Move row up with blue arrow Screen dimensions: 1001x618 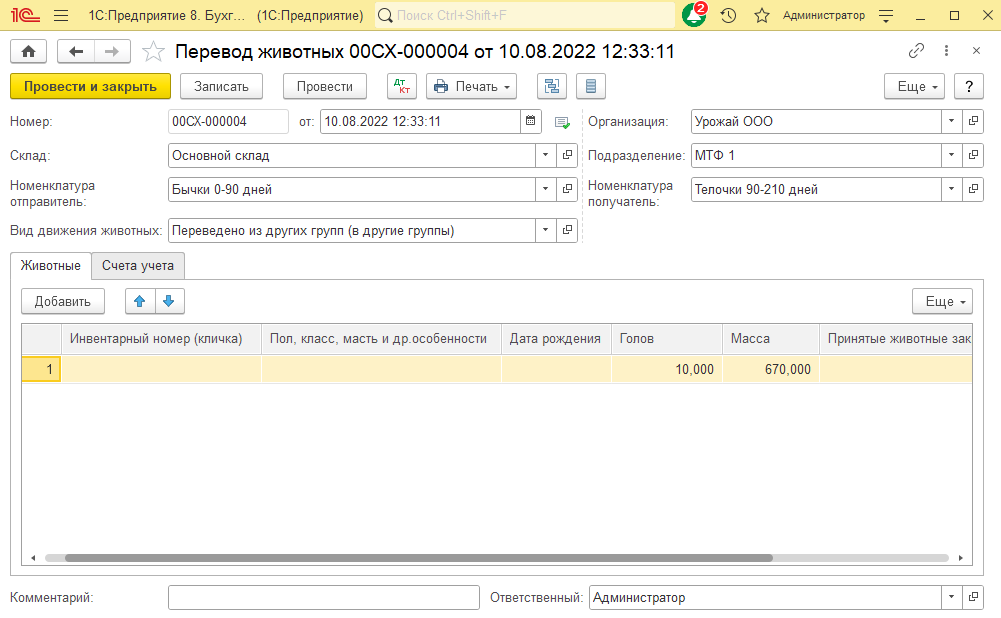coord(140,301)
